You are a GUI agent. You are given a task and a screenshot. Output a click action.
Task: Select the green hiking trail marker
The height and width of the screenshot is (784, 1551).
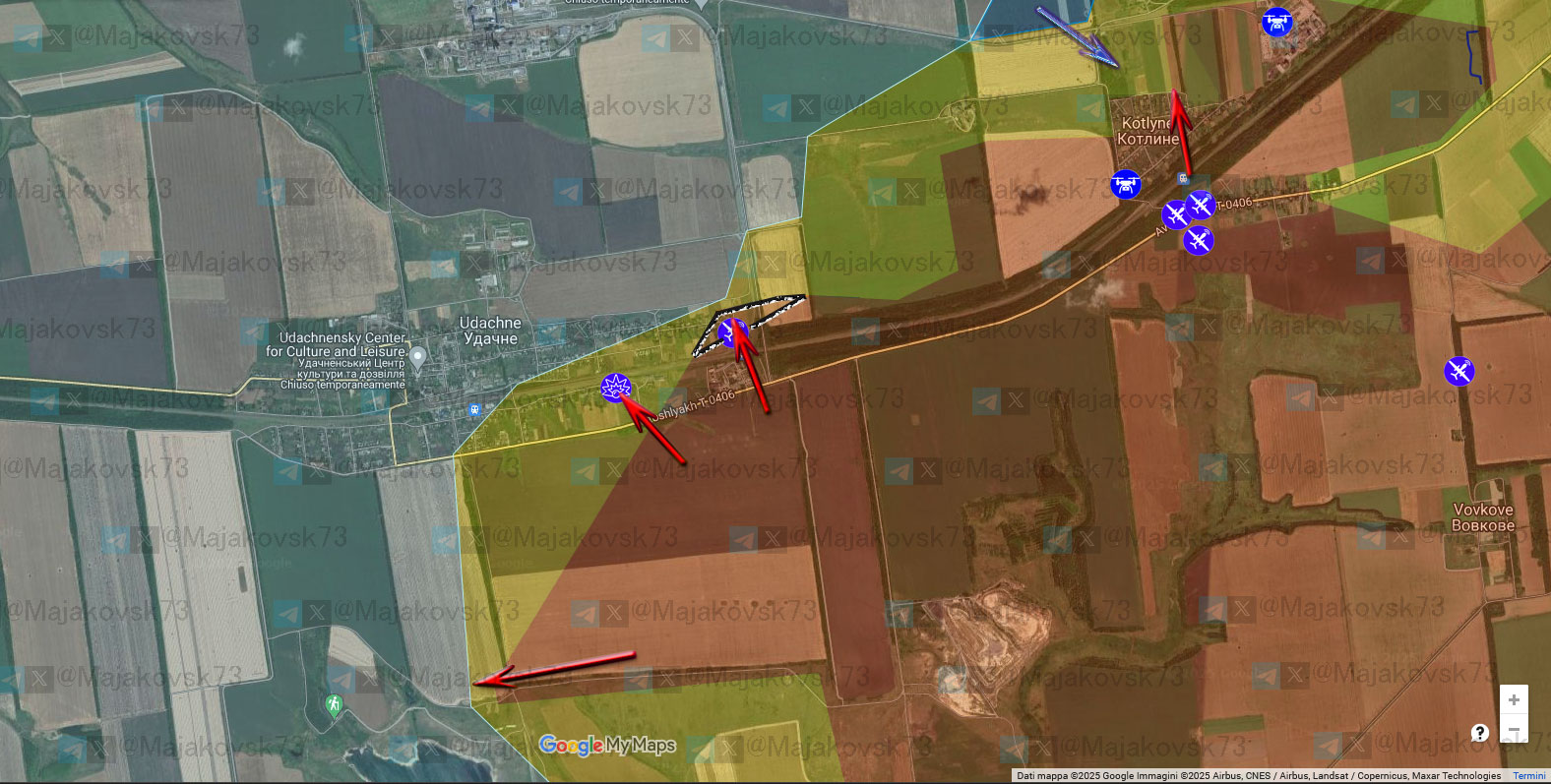point(334,704)
